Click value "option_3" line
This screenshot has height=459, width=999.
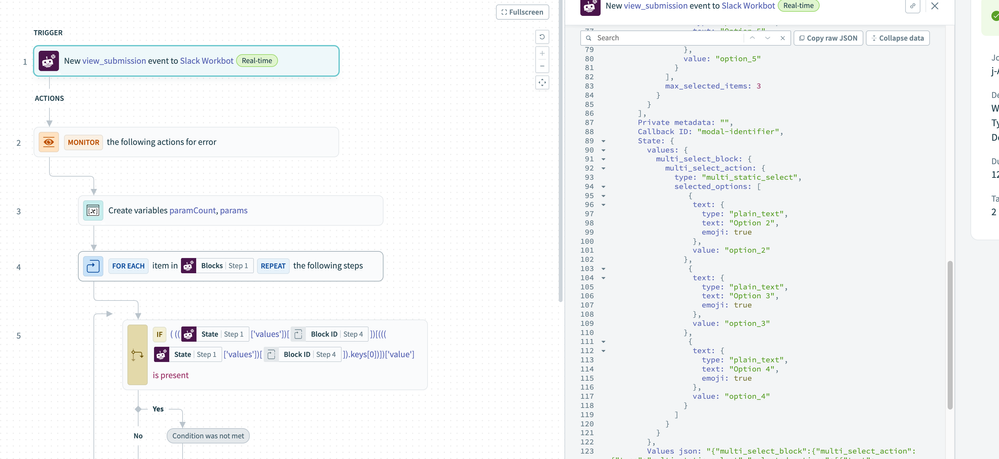731,323
